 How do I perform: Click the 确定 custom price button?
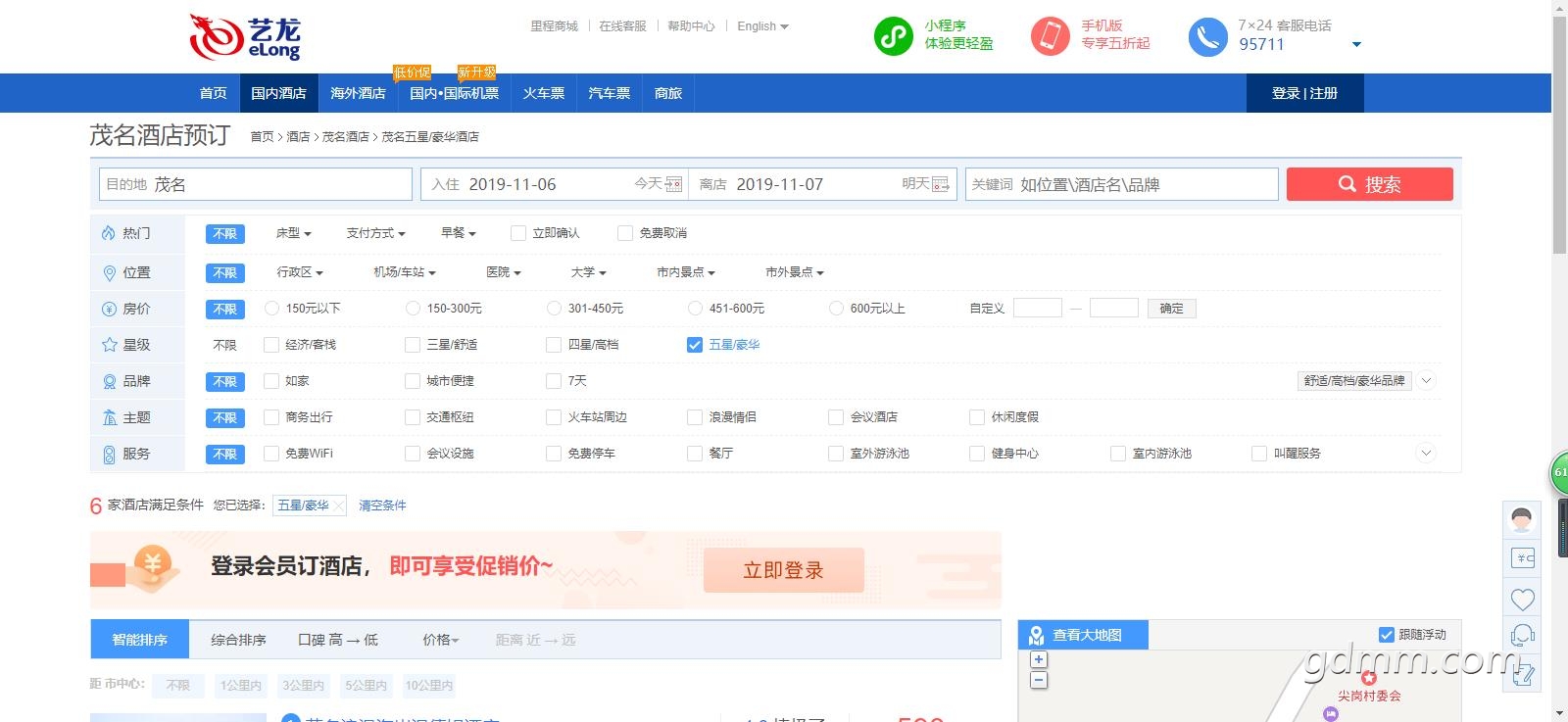click(1171, 309)
